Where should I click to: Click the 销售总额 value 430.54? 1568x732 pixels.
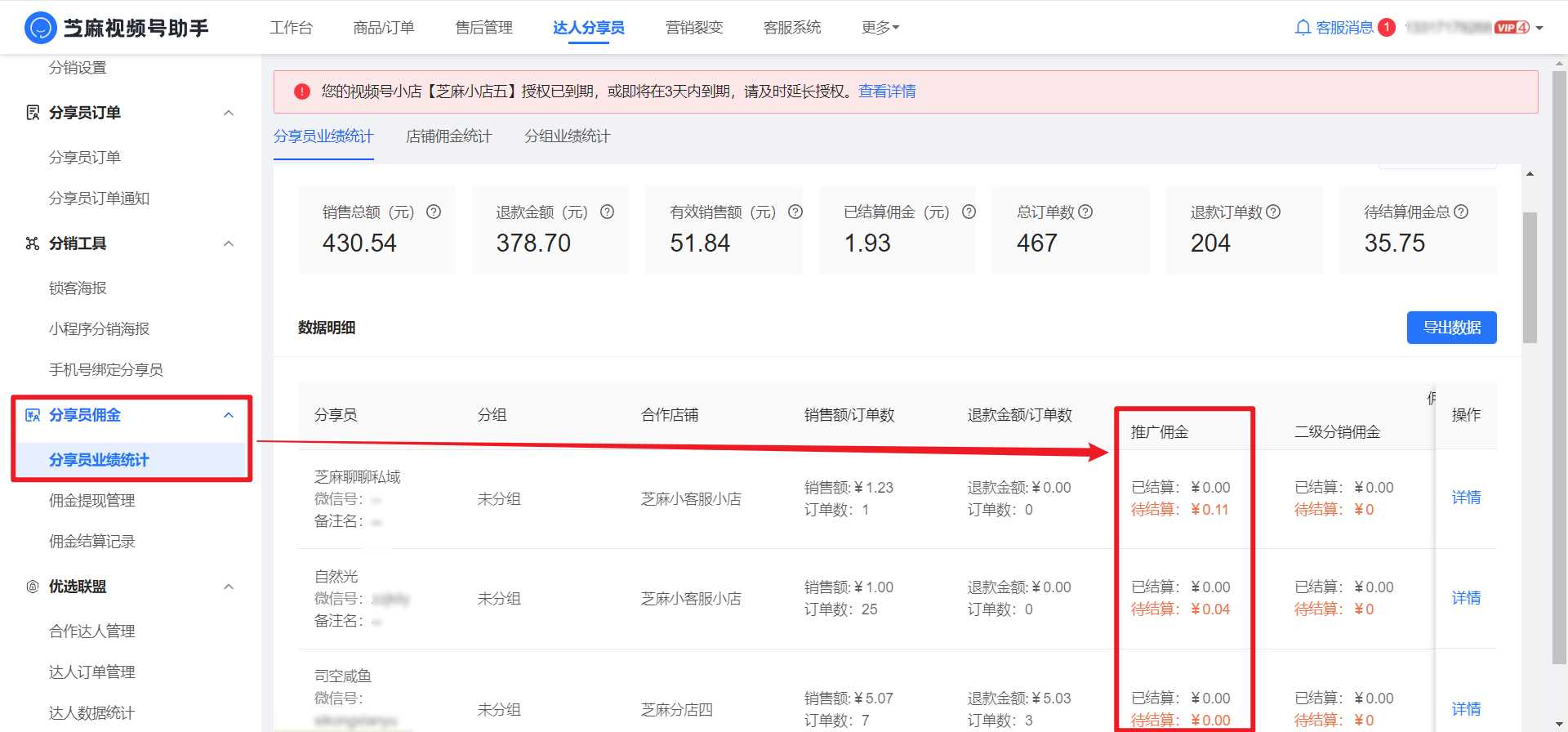[x=359, y=243]
